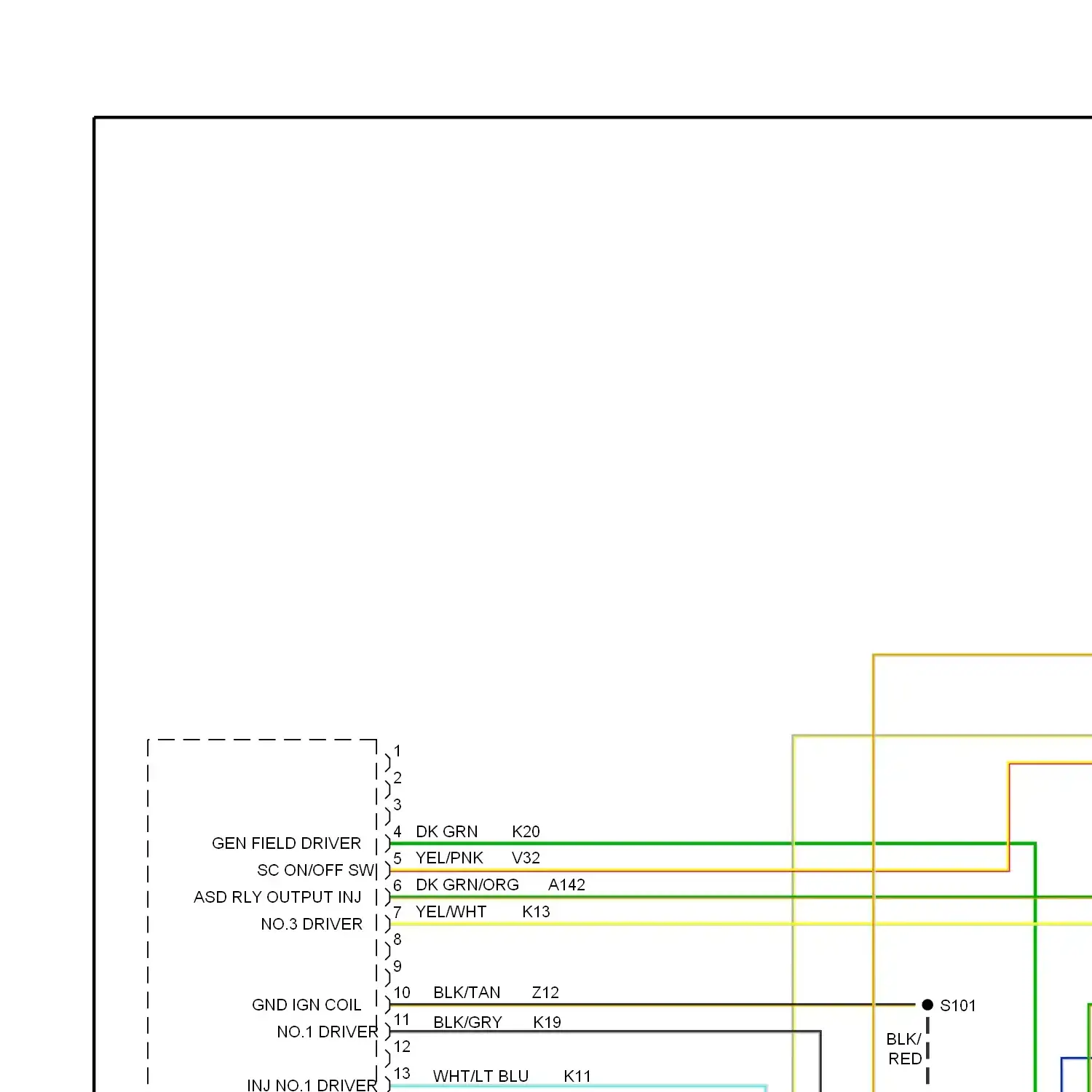Click connector pin number 3
Screen dimensions: 1092x1092
pos(397,804)
